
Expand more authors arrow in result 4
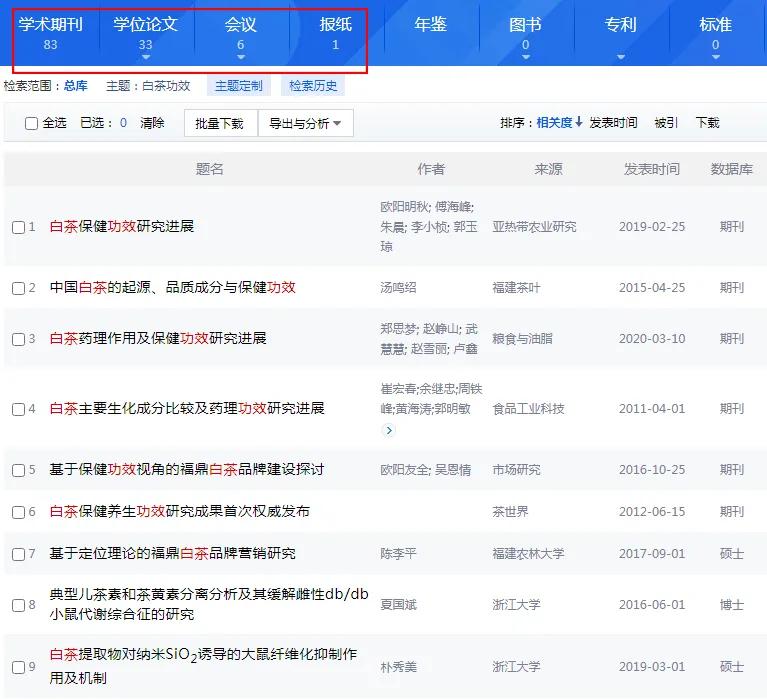[389, 430]
